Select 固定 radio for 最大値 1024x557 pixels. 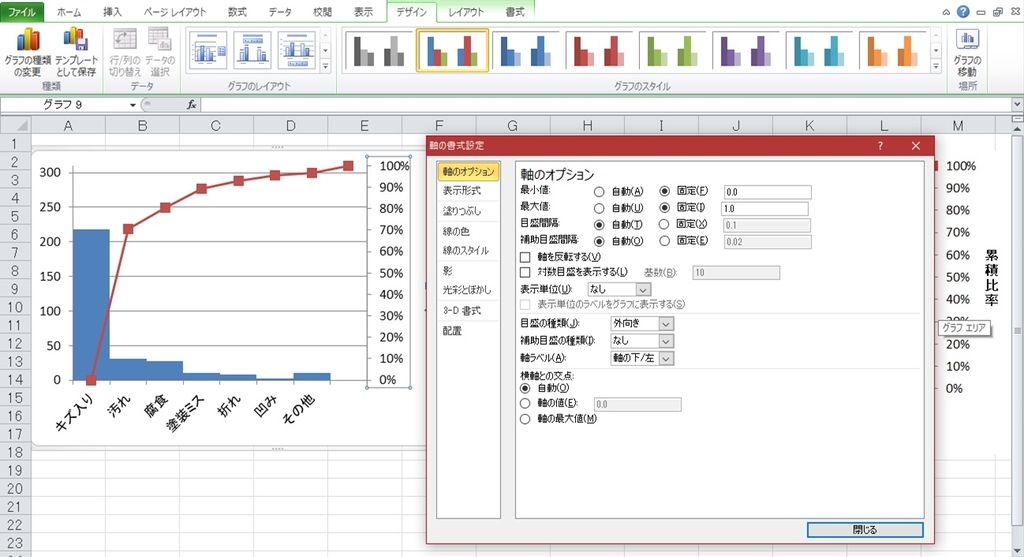pos(664,208)
